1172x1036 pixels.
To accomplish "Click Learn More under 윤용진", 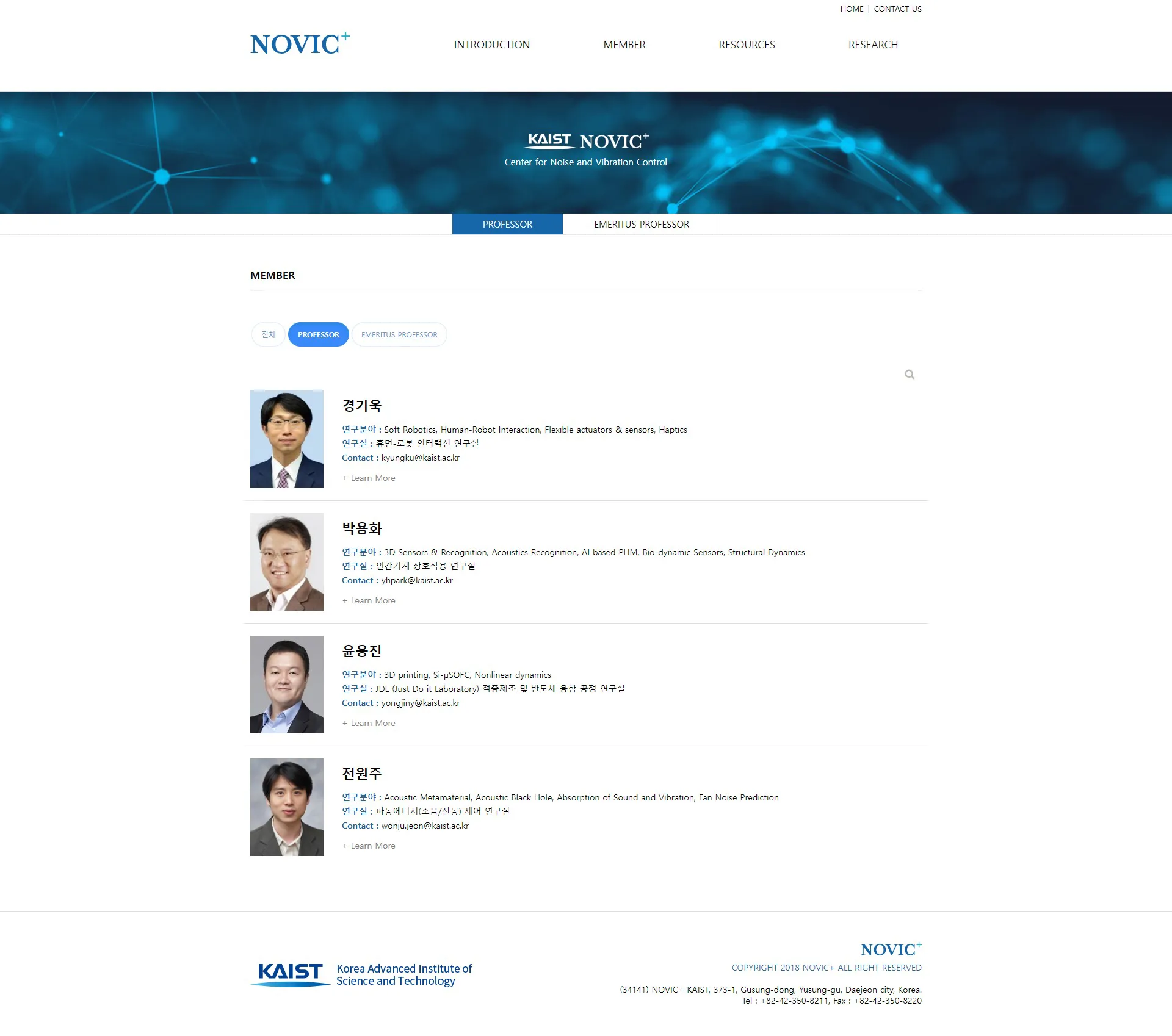I will click(x=369, y=723).
